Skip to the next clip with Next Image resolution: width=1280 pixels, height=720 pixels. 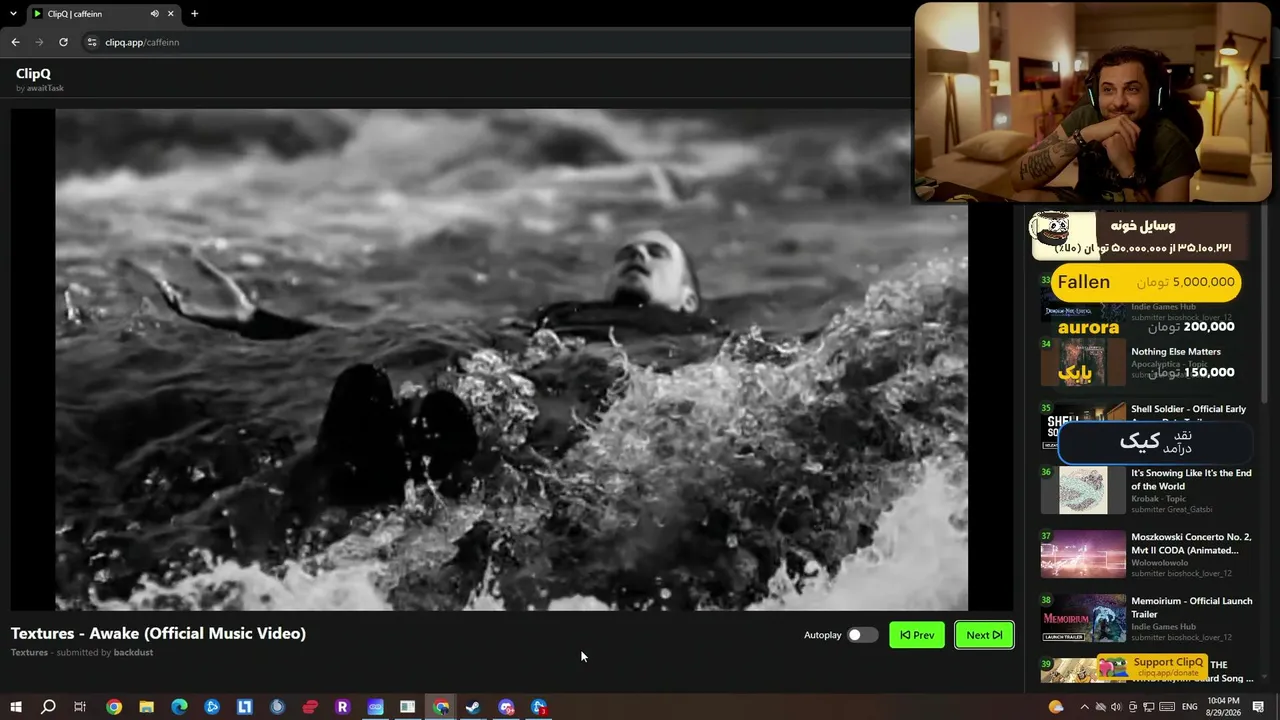pos(984,635)
